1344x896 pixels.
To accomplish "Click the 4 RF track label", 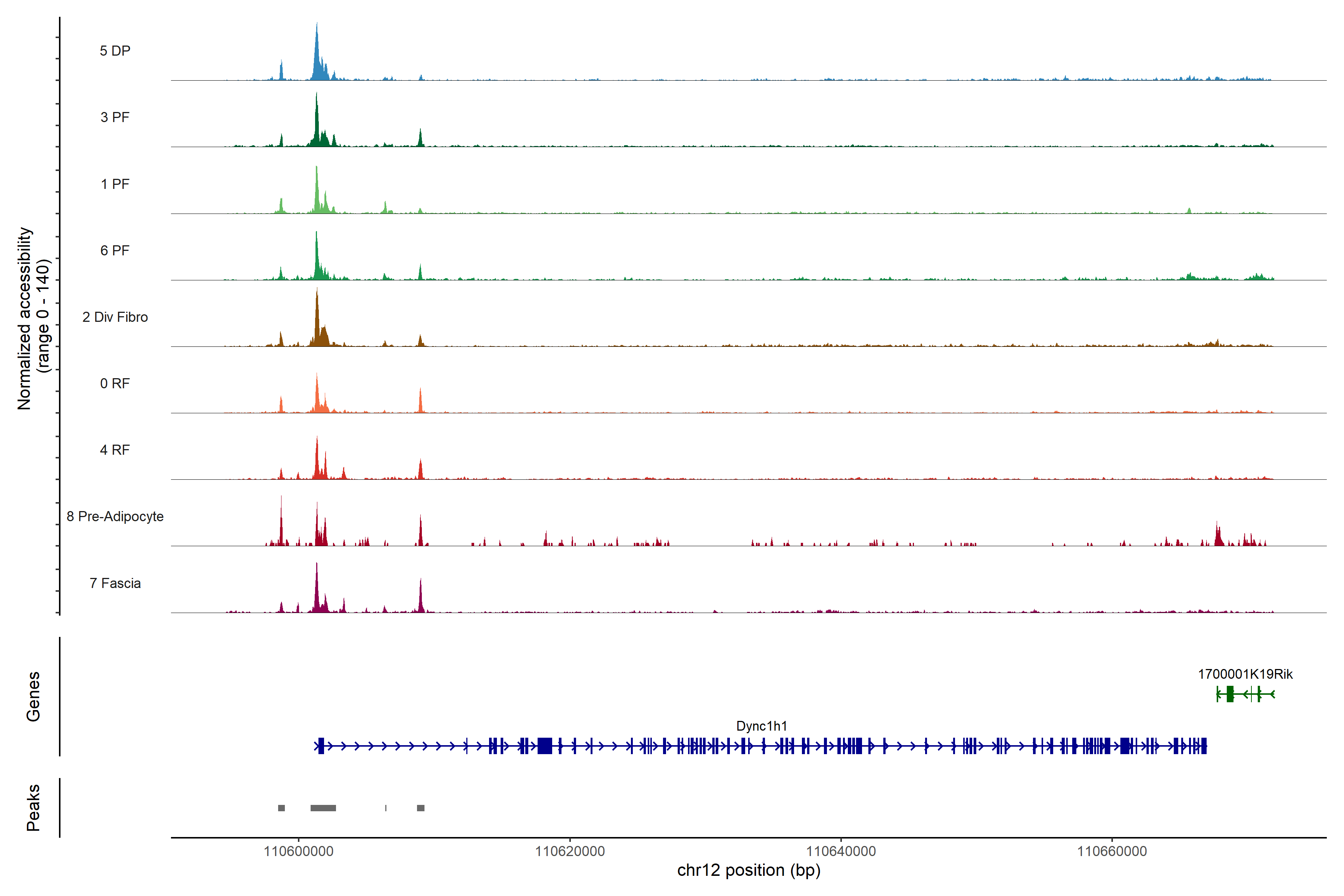I will pyautogui.click(x=115, y=450).
